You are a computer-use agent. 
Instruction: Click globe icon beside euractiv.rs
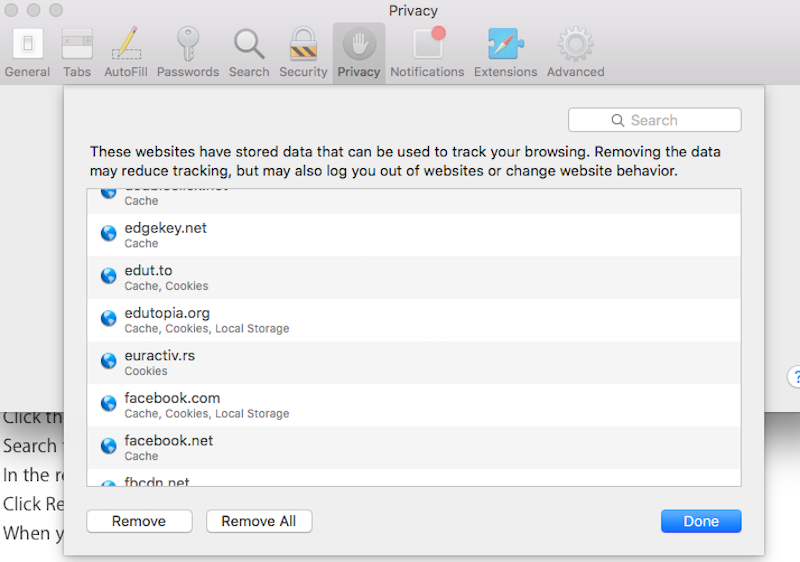[108, 361]
